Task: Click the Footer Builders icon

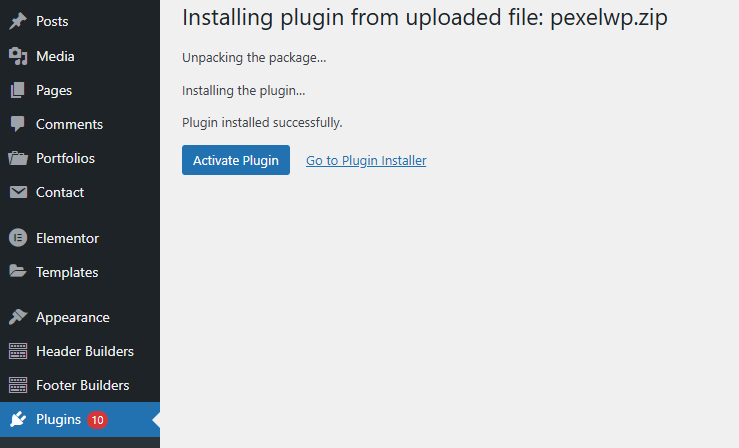Action: tap(18, 385)
